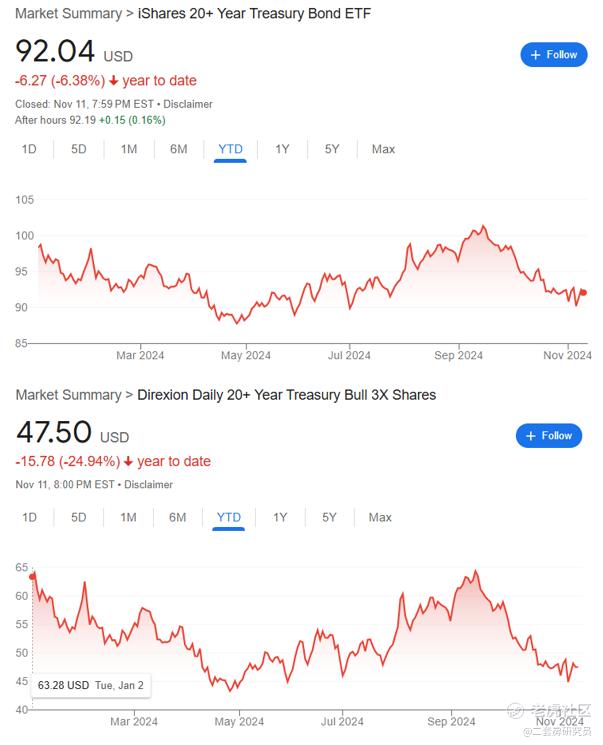Click the Jan 2 marker dot on the Direxion chart
Screen dimensions: 603x745
tap(32, 576)
